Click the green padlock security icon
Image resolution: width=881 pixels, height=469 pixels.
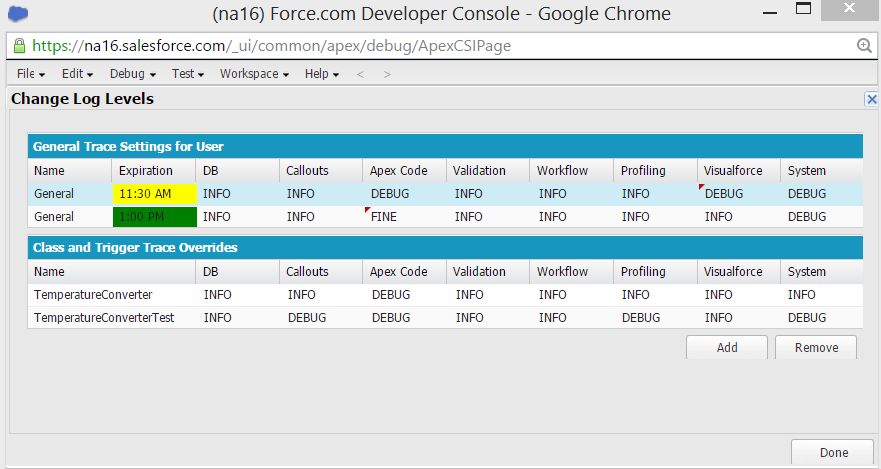pyautogui.click(x=19, y=45)
